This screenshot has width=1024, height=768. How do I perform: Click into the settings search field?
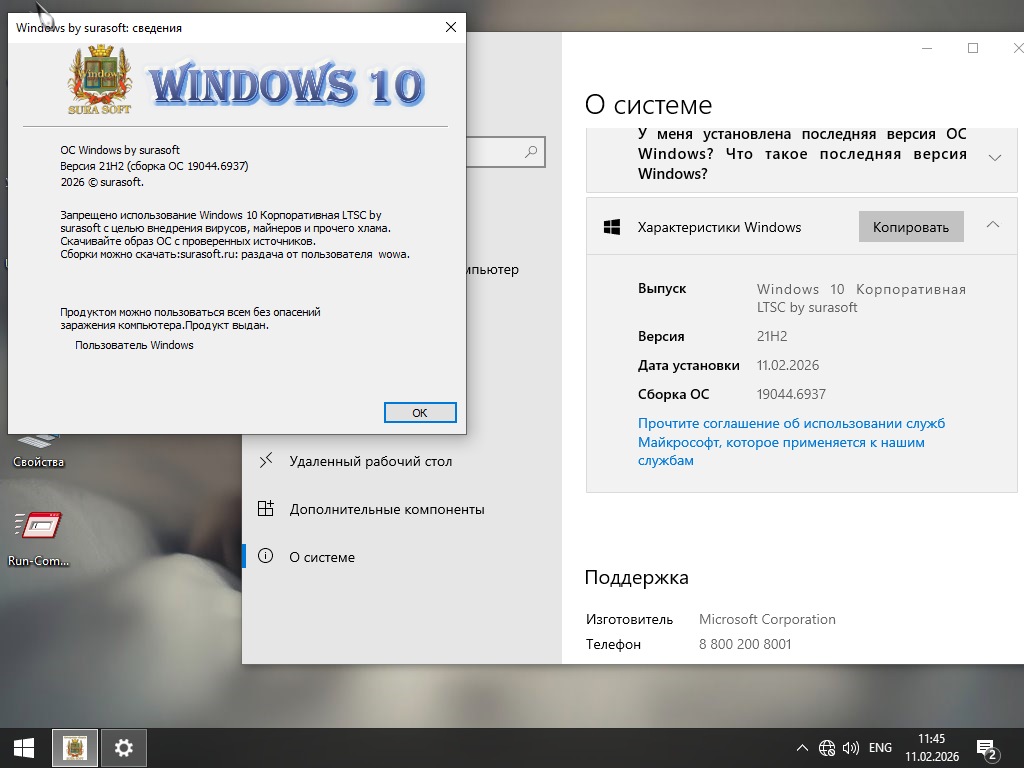pyautogui.click(x=505, y=152)
